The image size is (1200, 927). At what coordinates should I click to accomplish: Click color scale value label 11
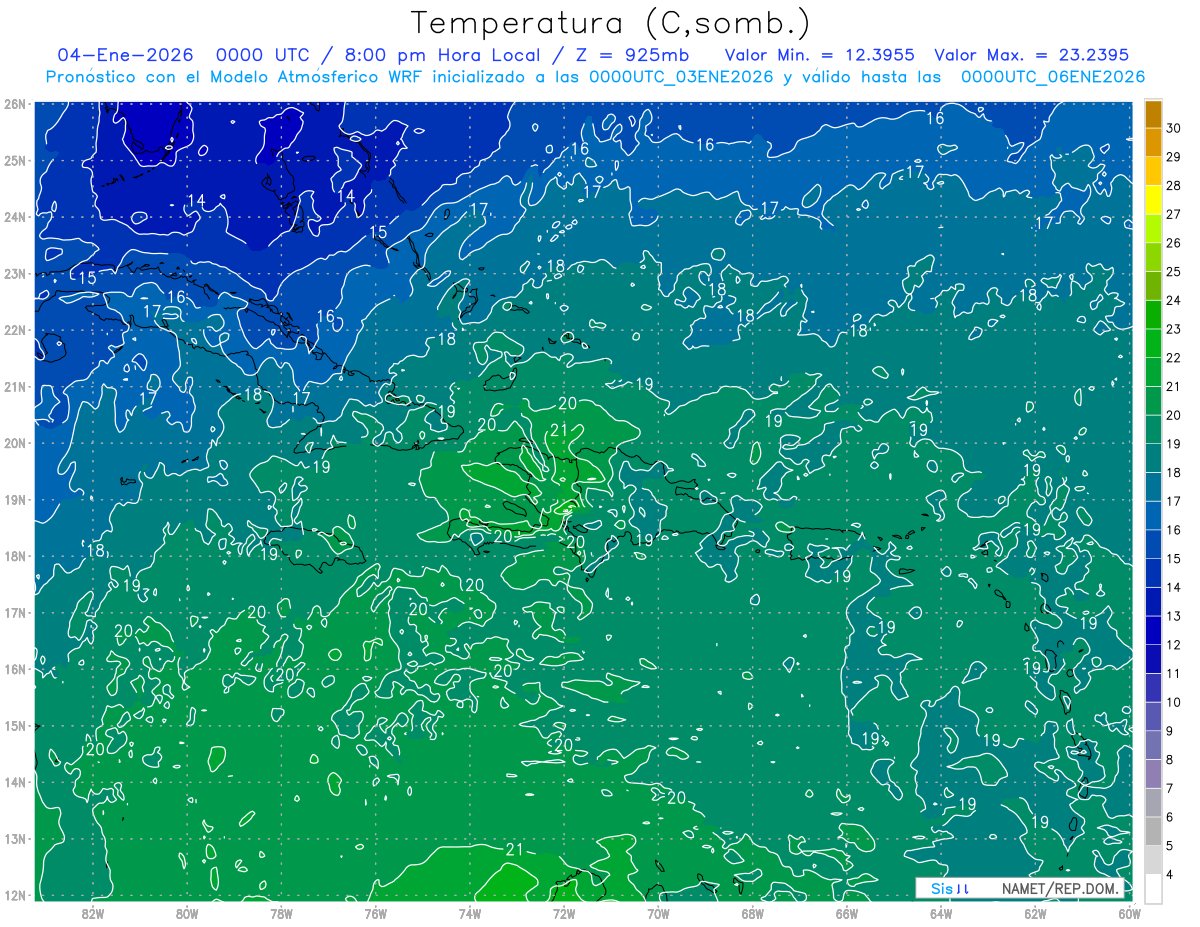tap(1174, 674)
